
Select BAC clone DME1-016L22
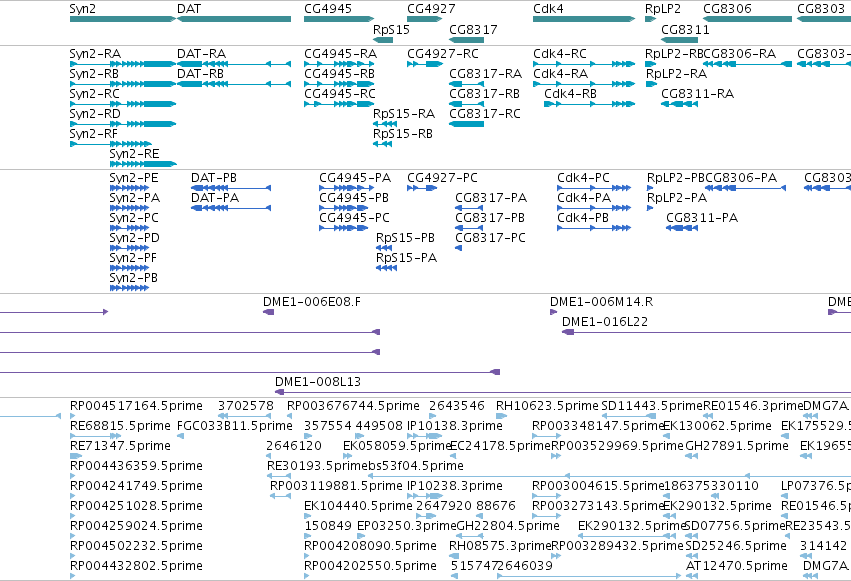[x=707, y=332]
